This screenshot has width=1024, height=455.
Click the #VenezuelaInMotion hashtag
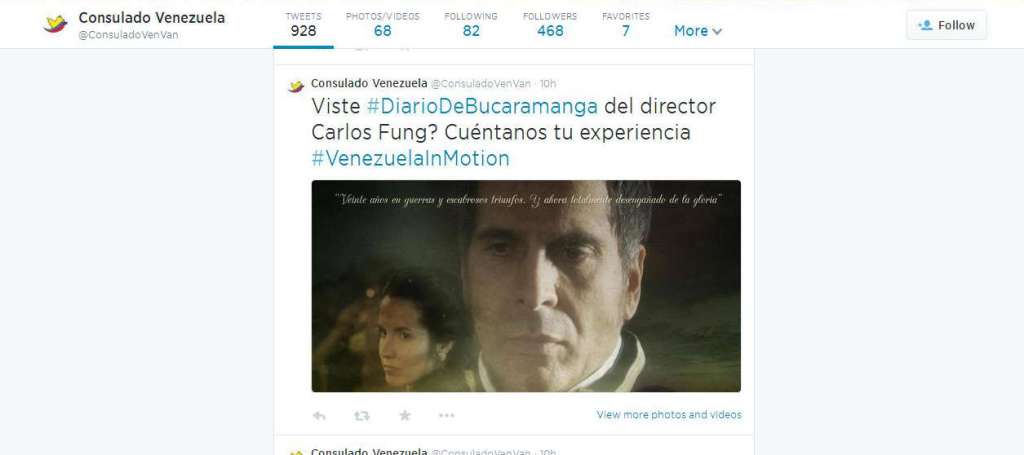point(410,159)
